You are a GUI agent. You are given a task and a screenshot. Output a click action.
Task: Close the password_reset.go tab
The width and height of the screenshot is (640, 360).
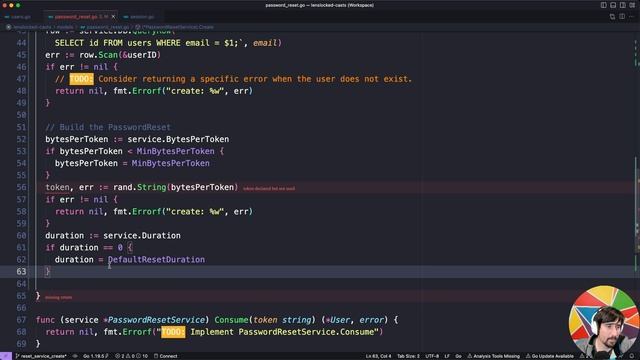click(113, 17)
